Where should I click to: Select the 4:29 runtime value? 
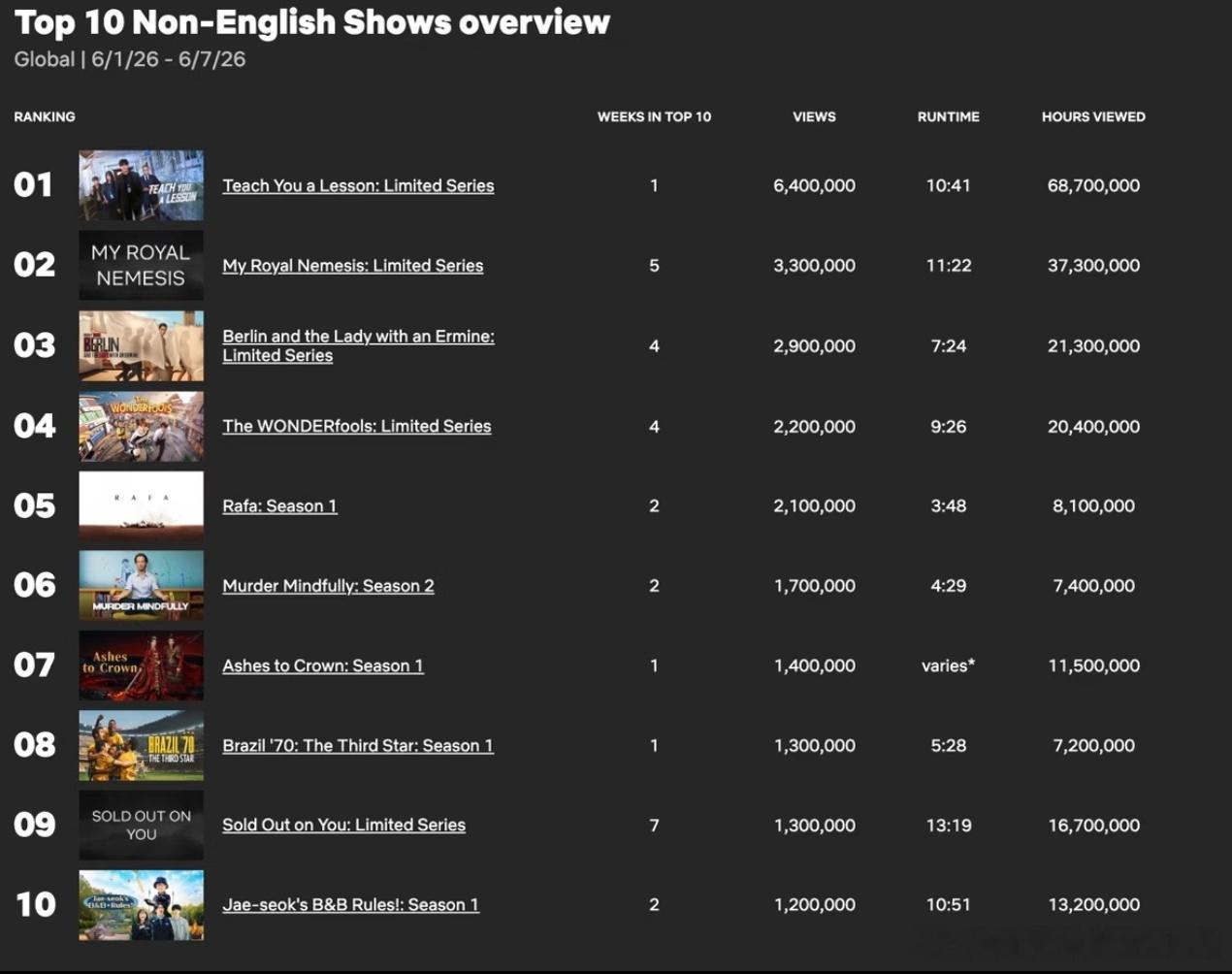coord(948,585)
